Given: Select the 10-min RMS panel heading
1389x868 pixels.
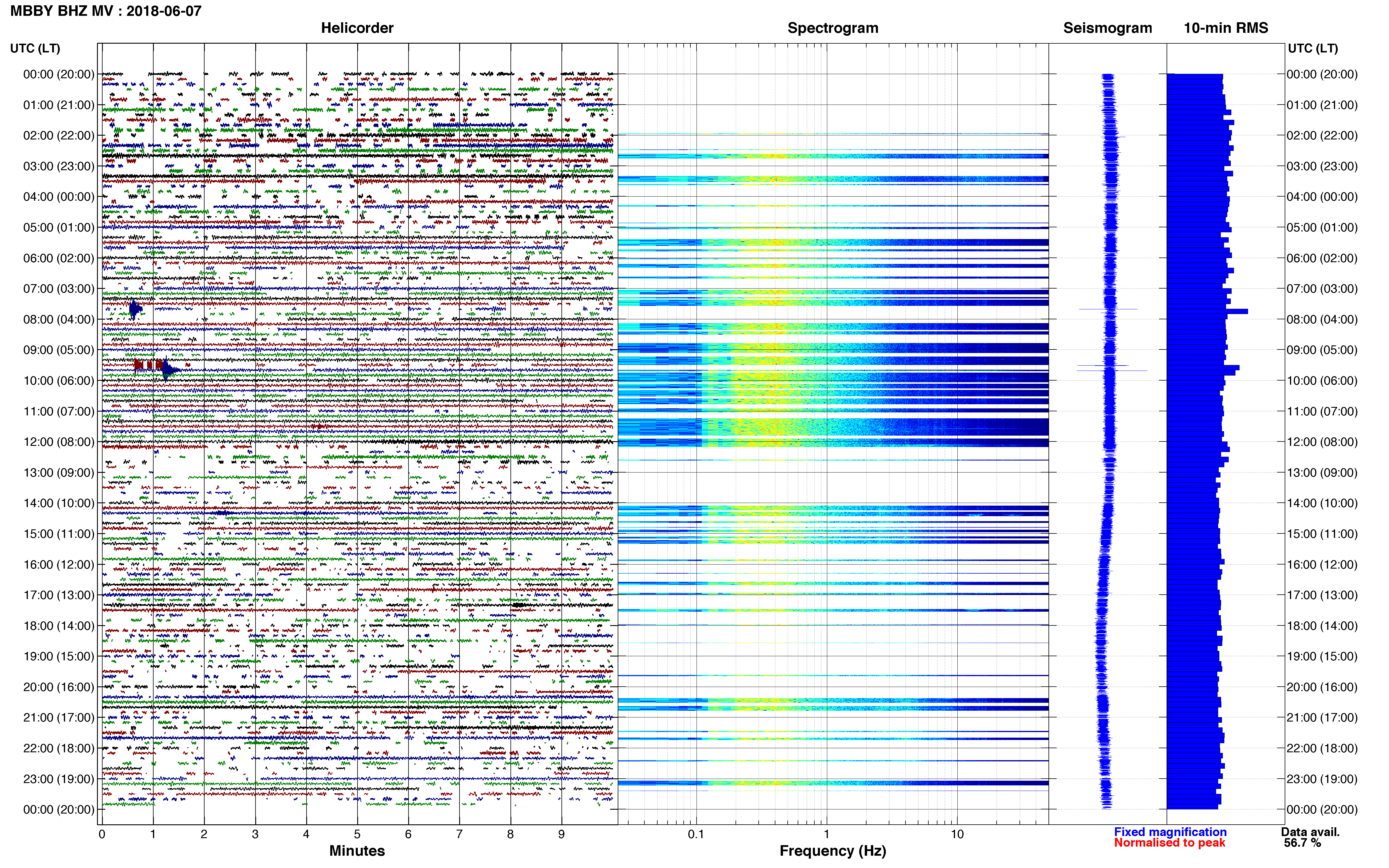Looking at the screenshot, I should click(x=1226, y=28).
